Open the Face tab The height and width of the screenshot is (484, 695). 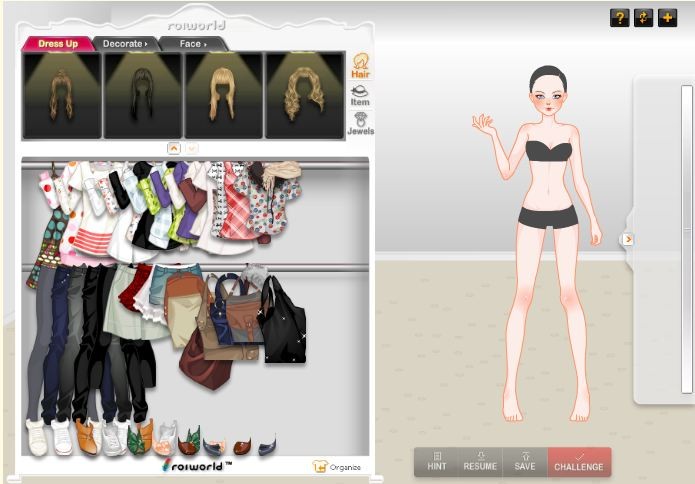(x=192, y=44)
